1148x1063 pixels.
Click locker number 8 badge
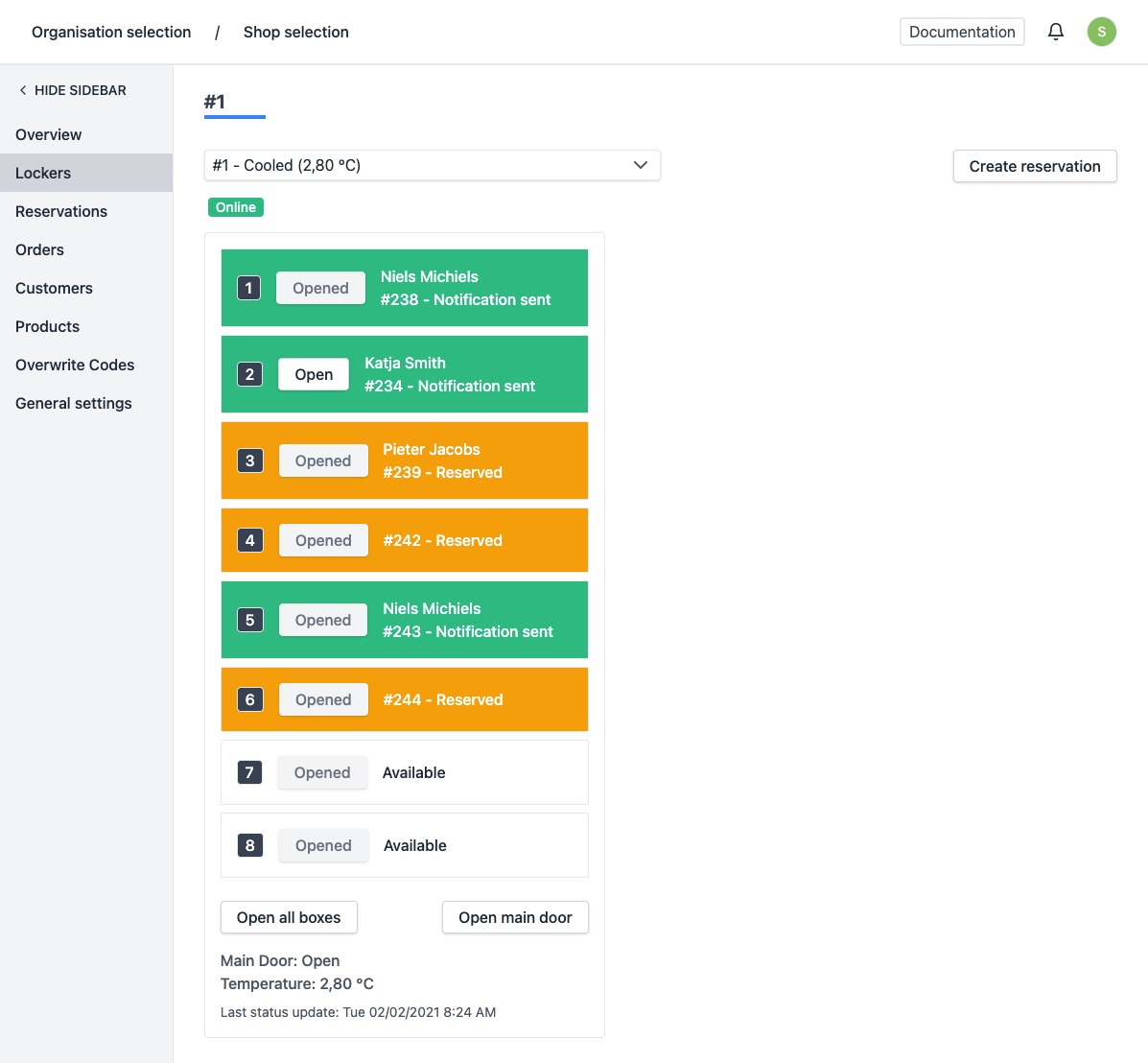pos(249,845)
